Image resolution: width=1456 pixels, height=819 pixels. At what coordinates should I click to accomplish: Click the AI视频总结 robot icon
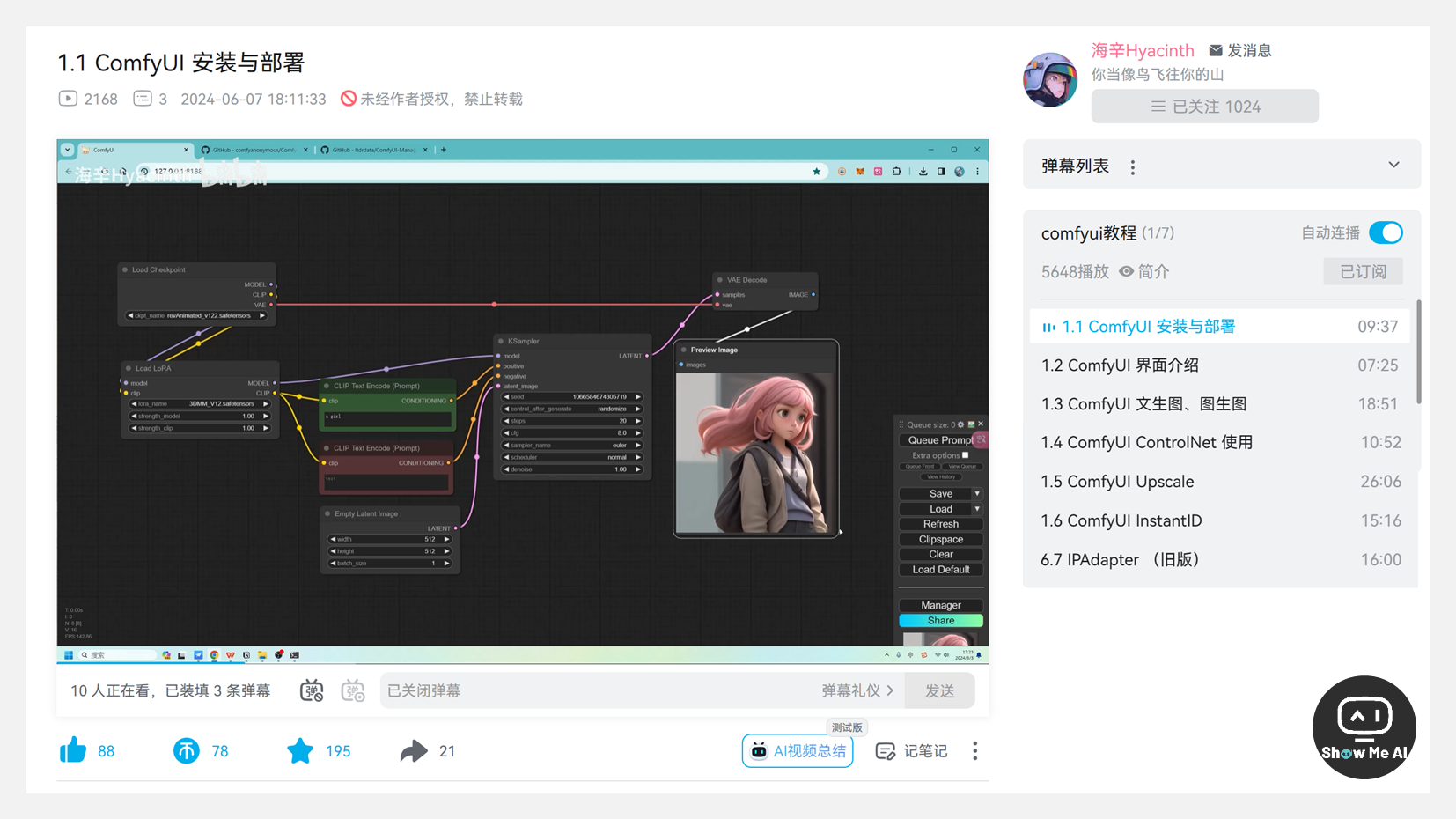759,750
